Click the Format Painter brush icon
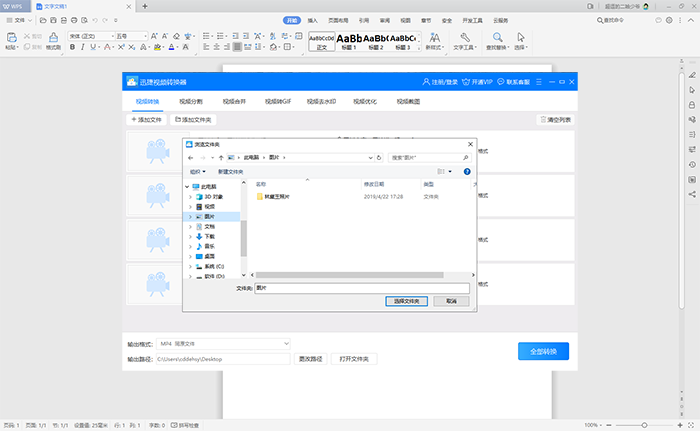The height and width of the screenshot is (431, 700). [x=53, y=37]
